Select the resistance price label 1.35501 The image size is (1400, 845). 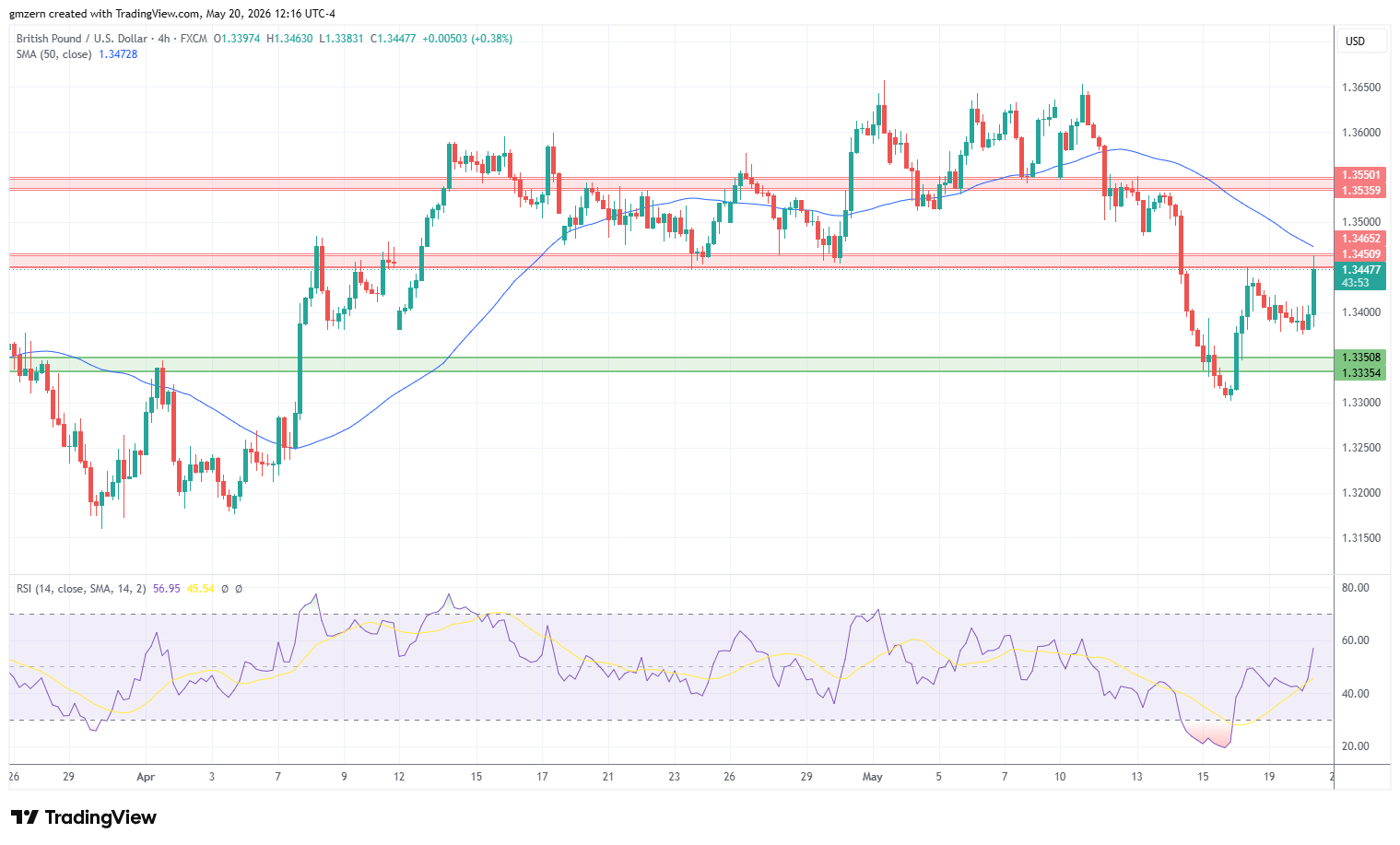point(1360,175)
